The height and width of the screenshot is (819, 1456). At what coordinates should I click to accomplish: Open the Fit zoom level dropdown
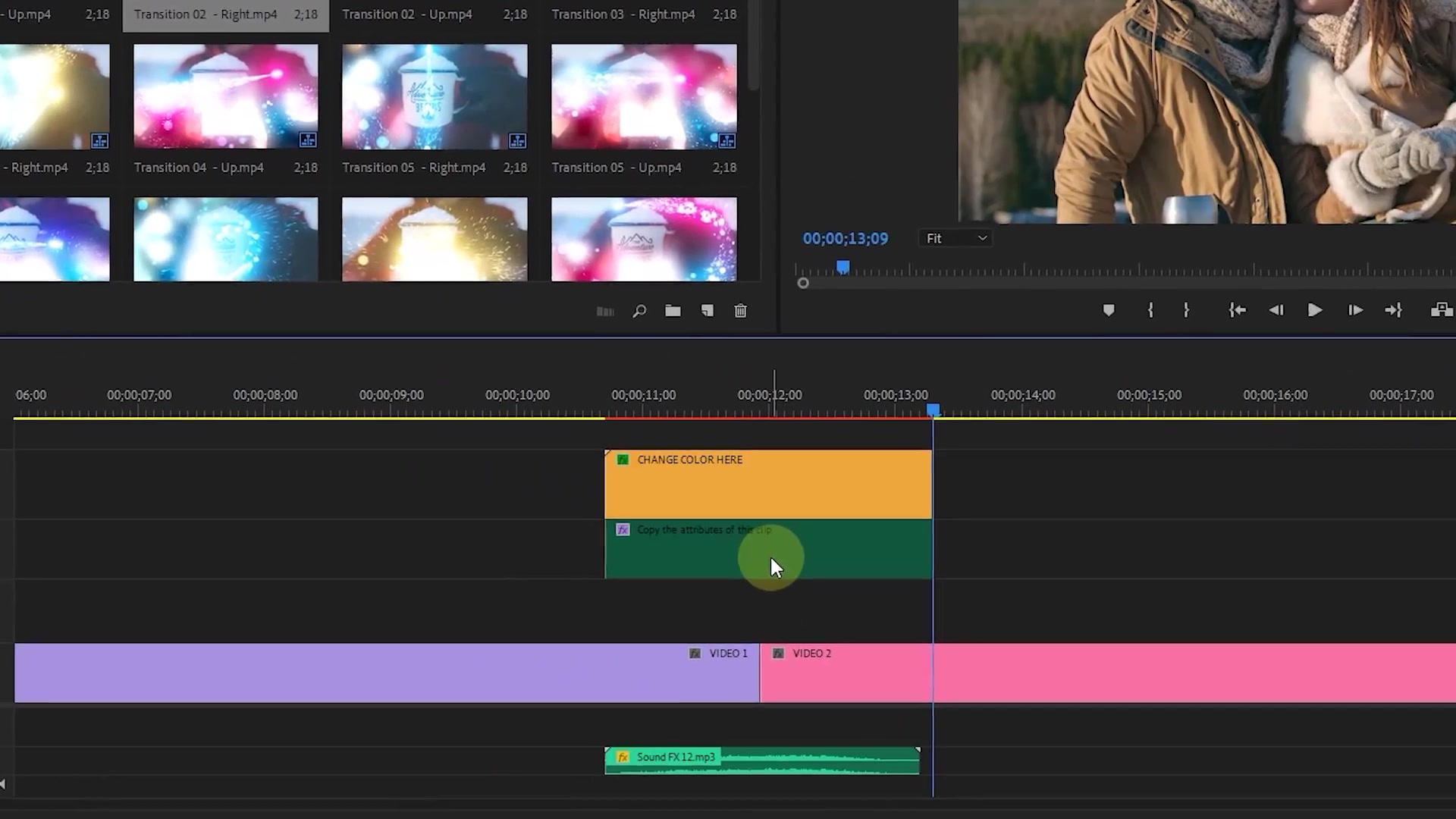(x=956, y=238)
